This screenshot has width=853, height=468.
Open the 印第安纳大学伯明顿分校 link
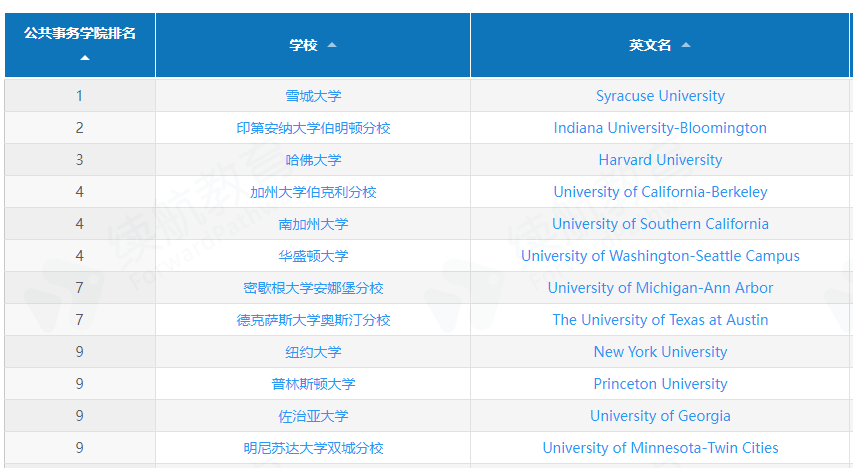(313, 128)
